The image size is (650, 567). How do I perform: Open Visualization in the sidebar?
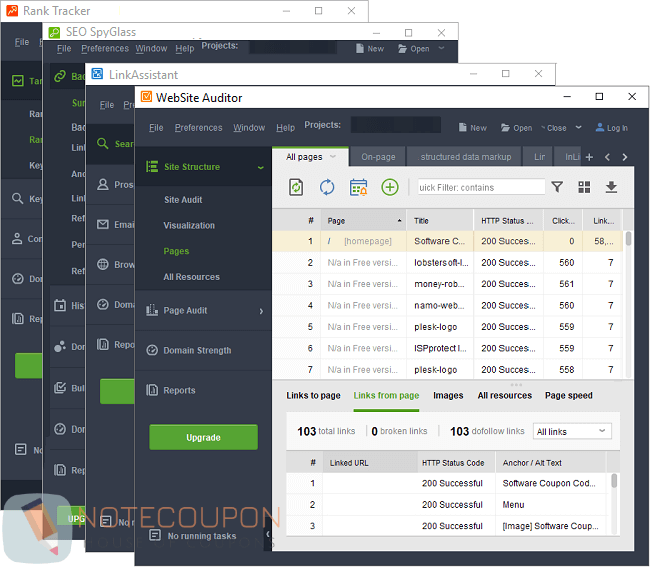(x=189, y=225)
